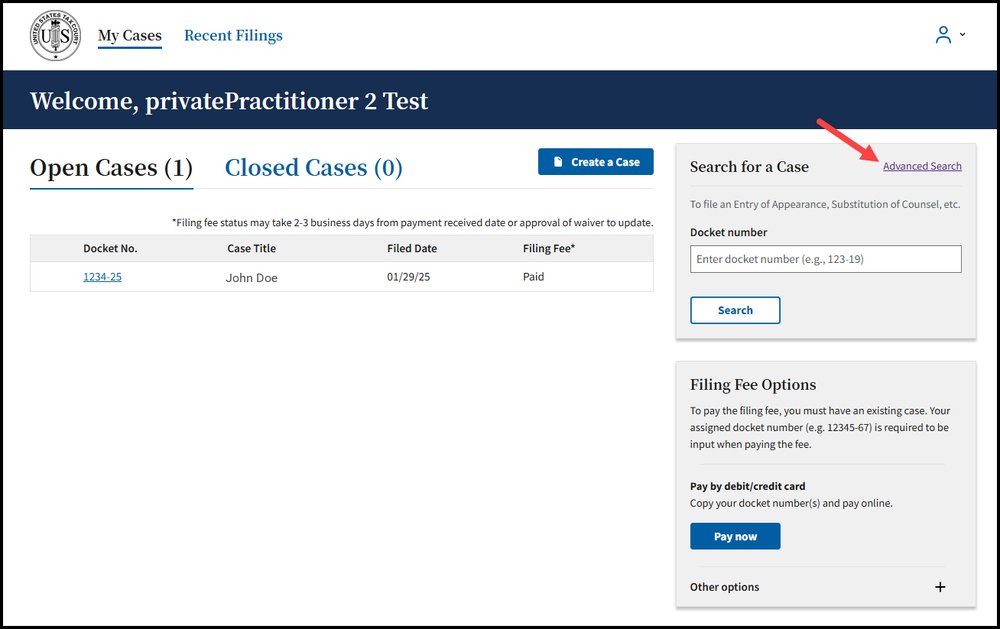
Task: Click the United States Tax Court seal logo
Action: tap(56, 36)
